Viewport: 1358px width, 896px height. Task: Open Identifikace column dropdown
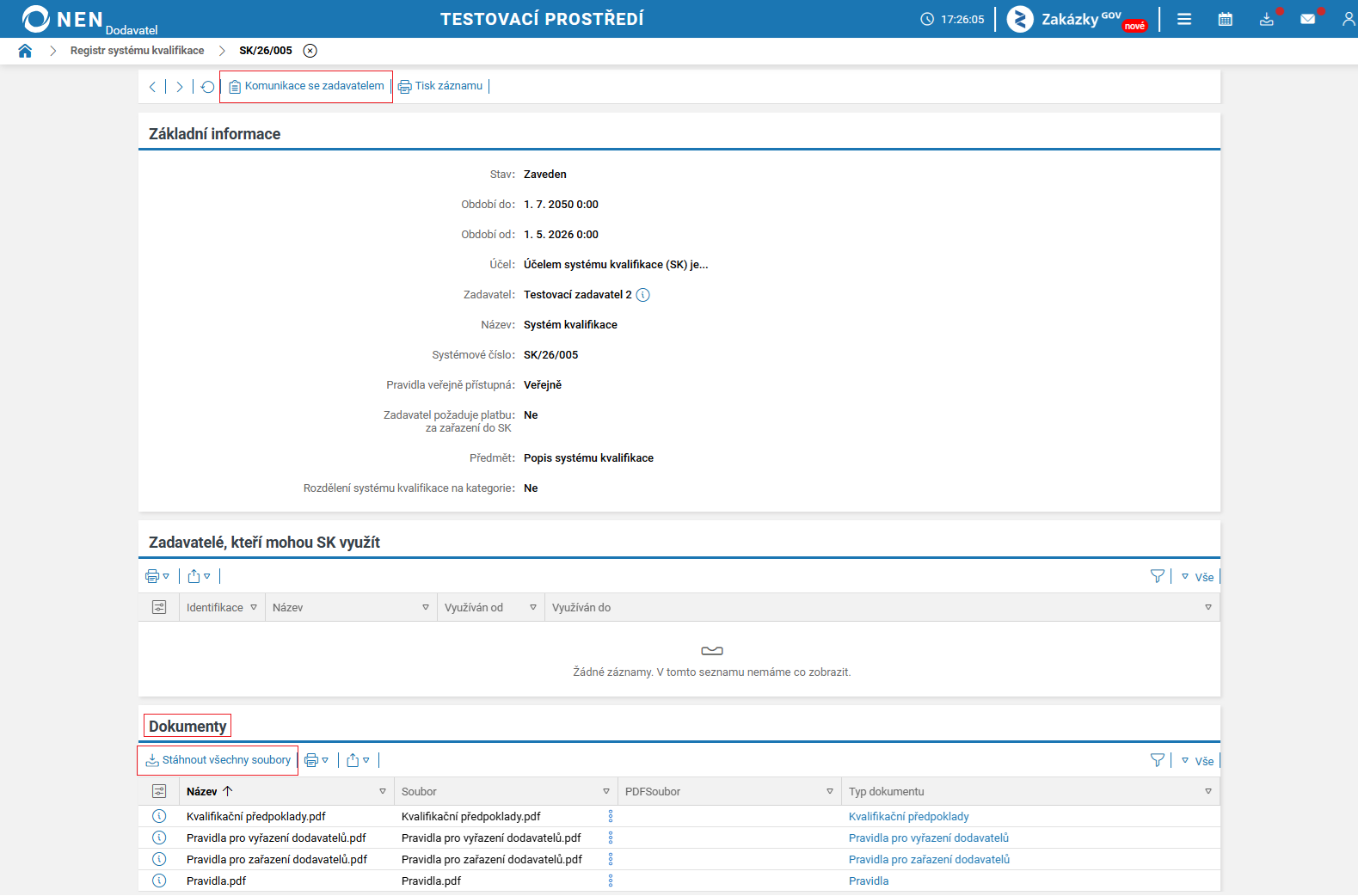coord(254,607)
